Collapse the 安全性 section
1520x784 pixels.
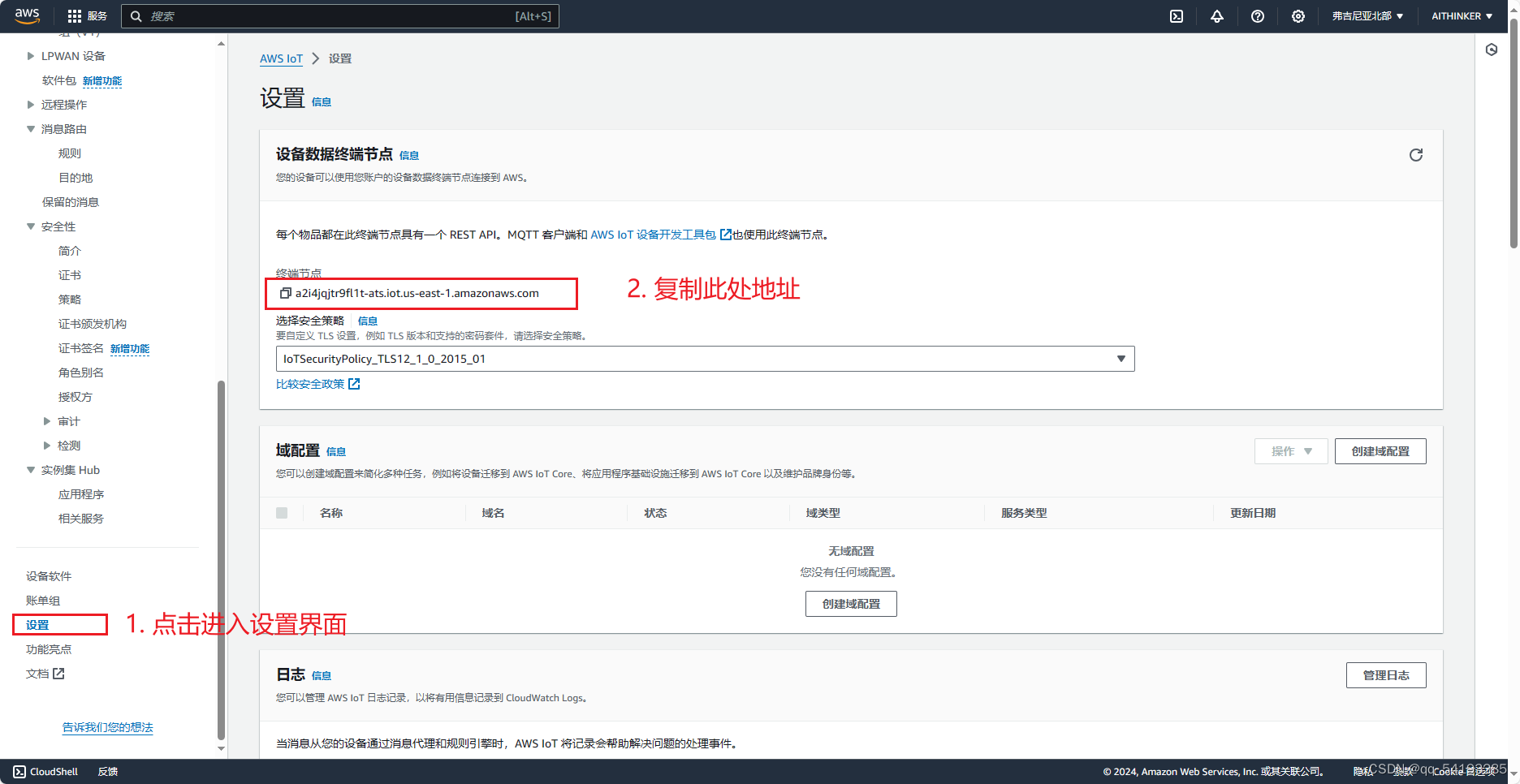click(x=31, y=226)
